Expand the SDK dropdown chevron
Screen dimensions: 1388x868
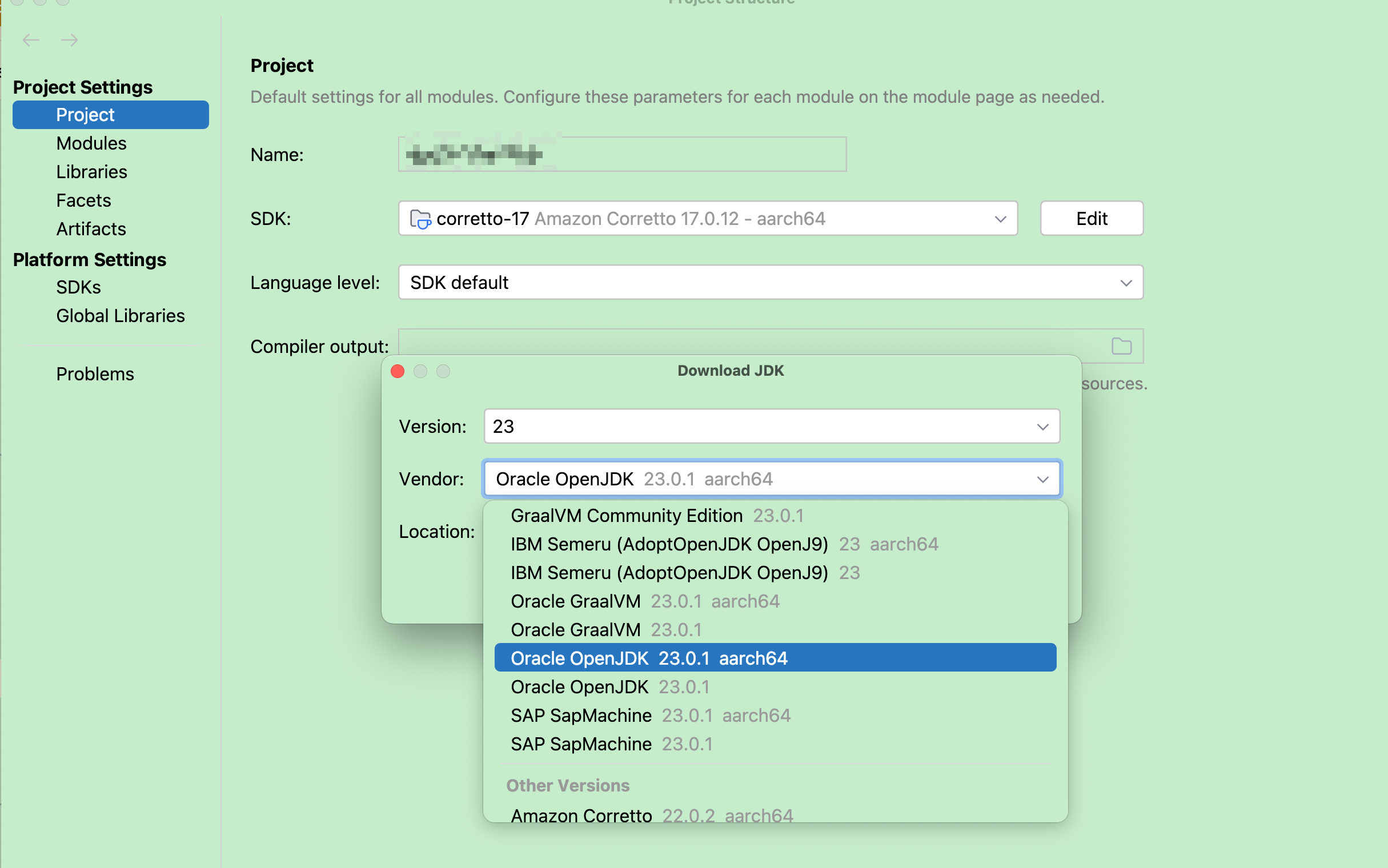(1000, 219)
